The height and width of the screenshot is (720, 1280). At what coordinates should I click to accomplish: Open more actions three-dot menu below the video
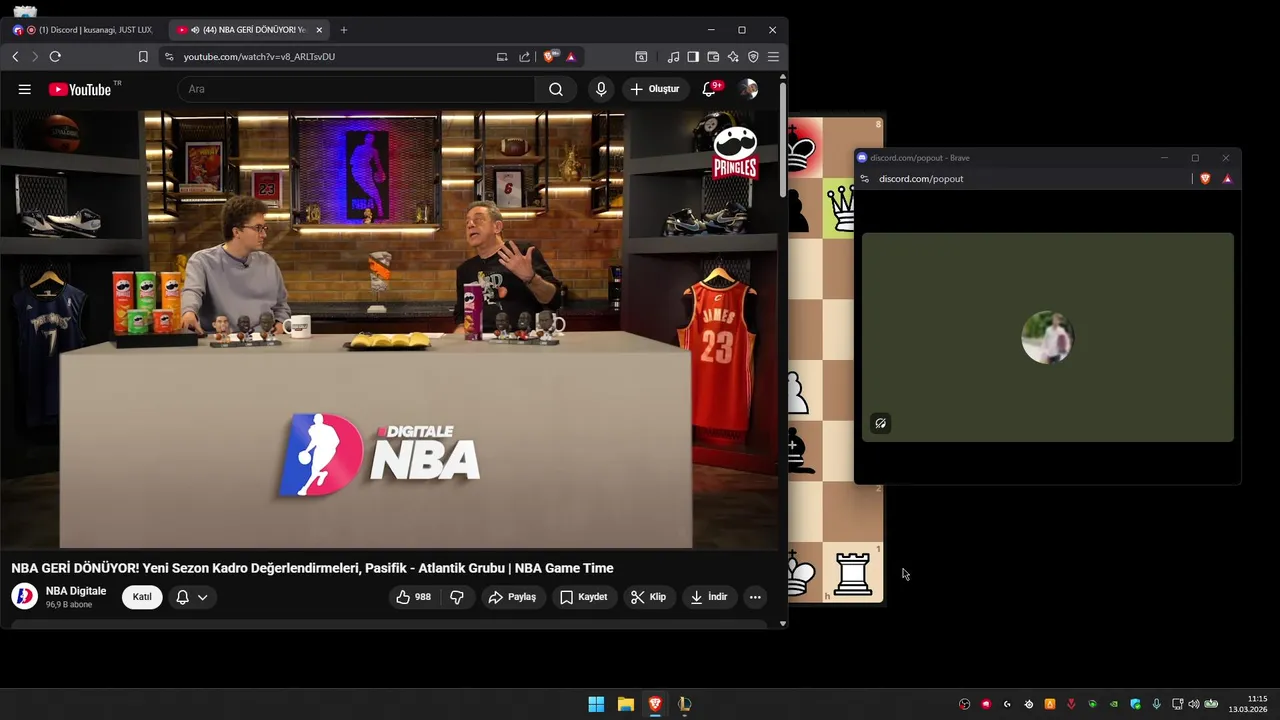[x=755, y=597]
